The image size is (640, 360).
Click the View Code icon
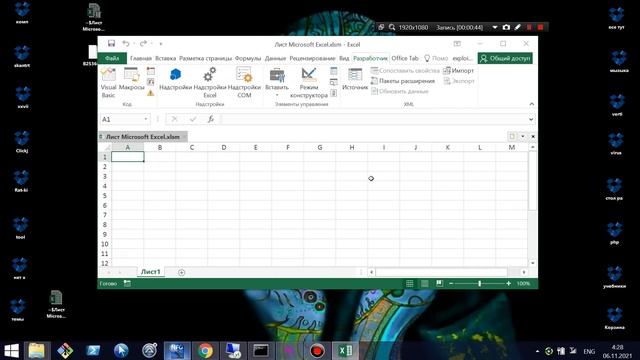[x=333, y=82]
